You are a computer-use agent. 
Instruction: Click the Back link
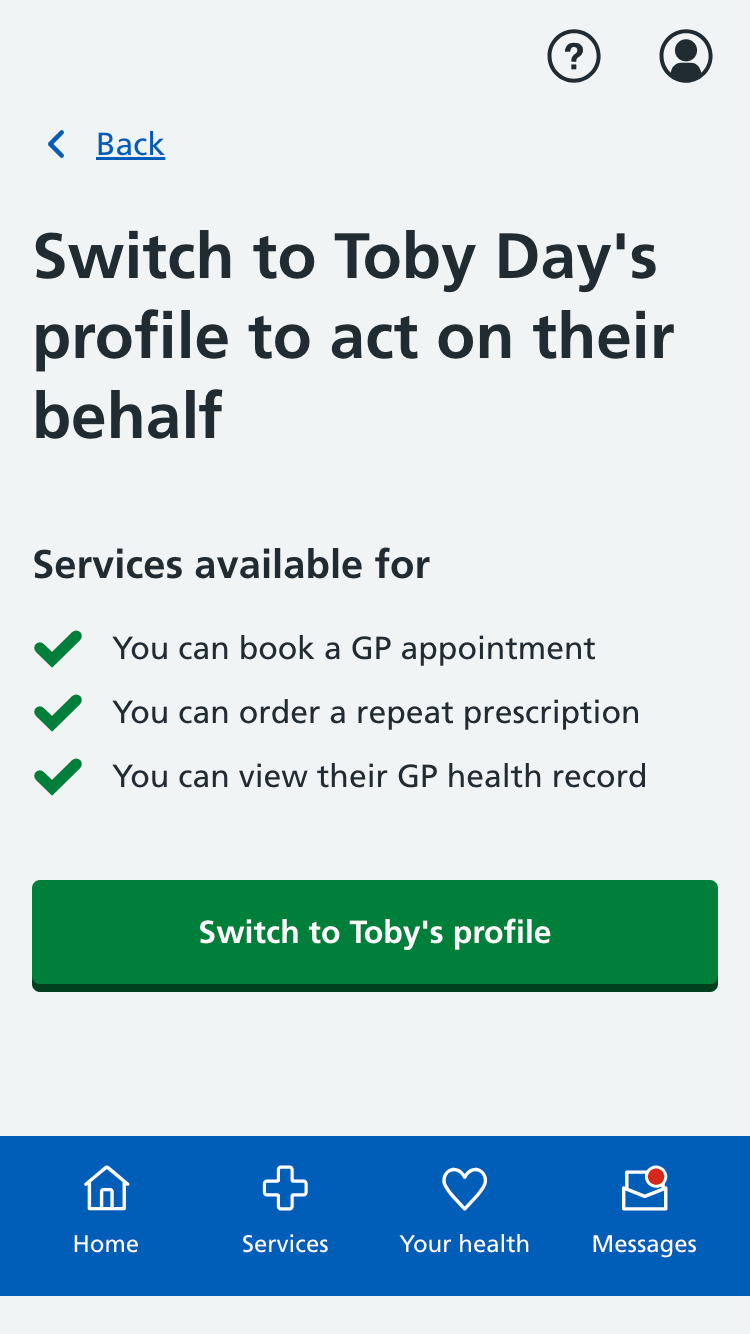pos(130,144)
